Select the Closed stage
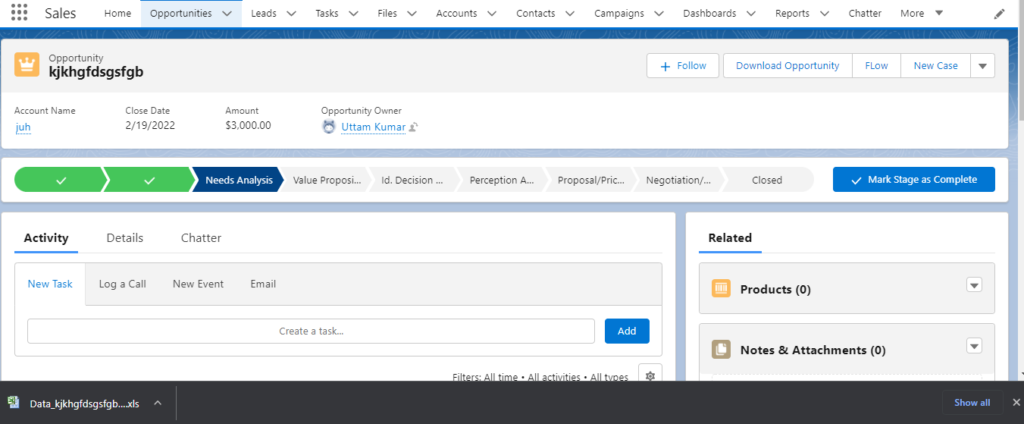This screenshot has width=1024, height=424. click(767, 180)
